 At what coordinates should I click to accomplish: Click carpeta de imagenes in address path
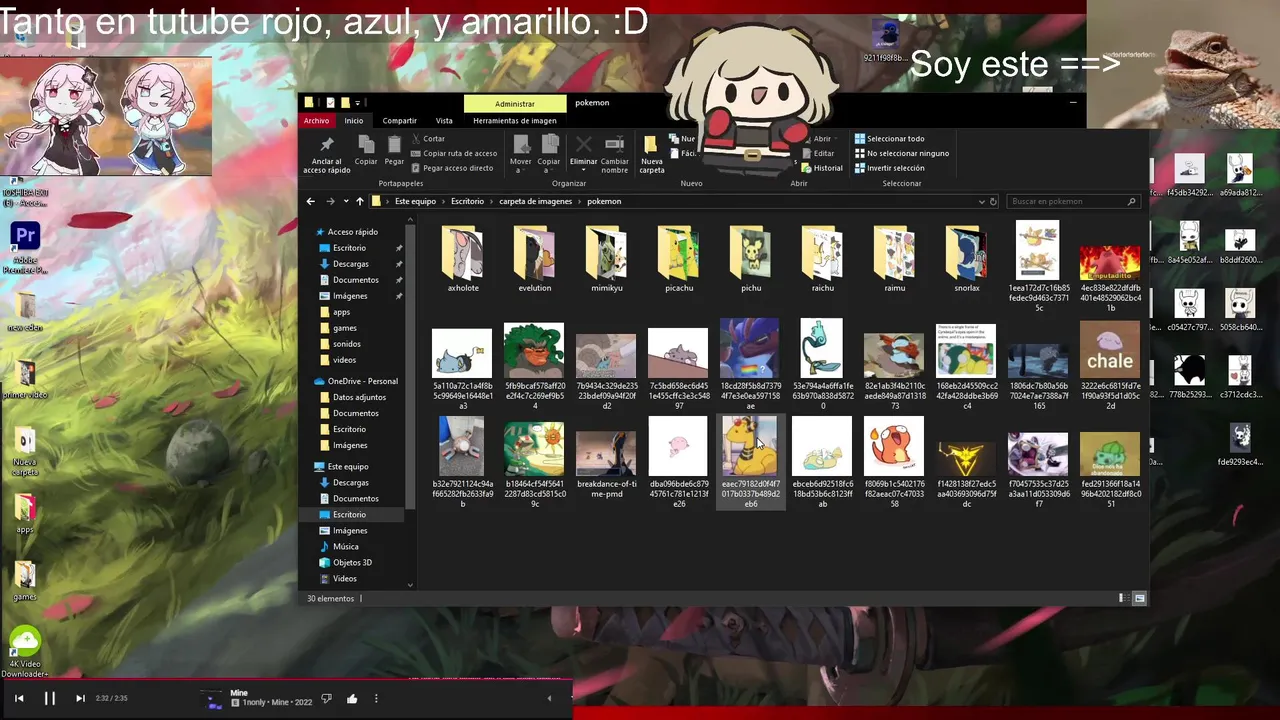tap(535, 201)
